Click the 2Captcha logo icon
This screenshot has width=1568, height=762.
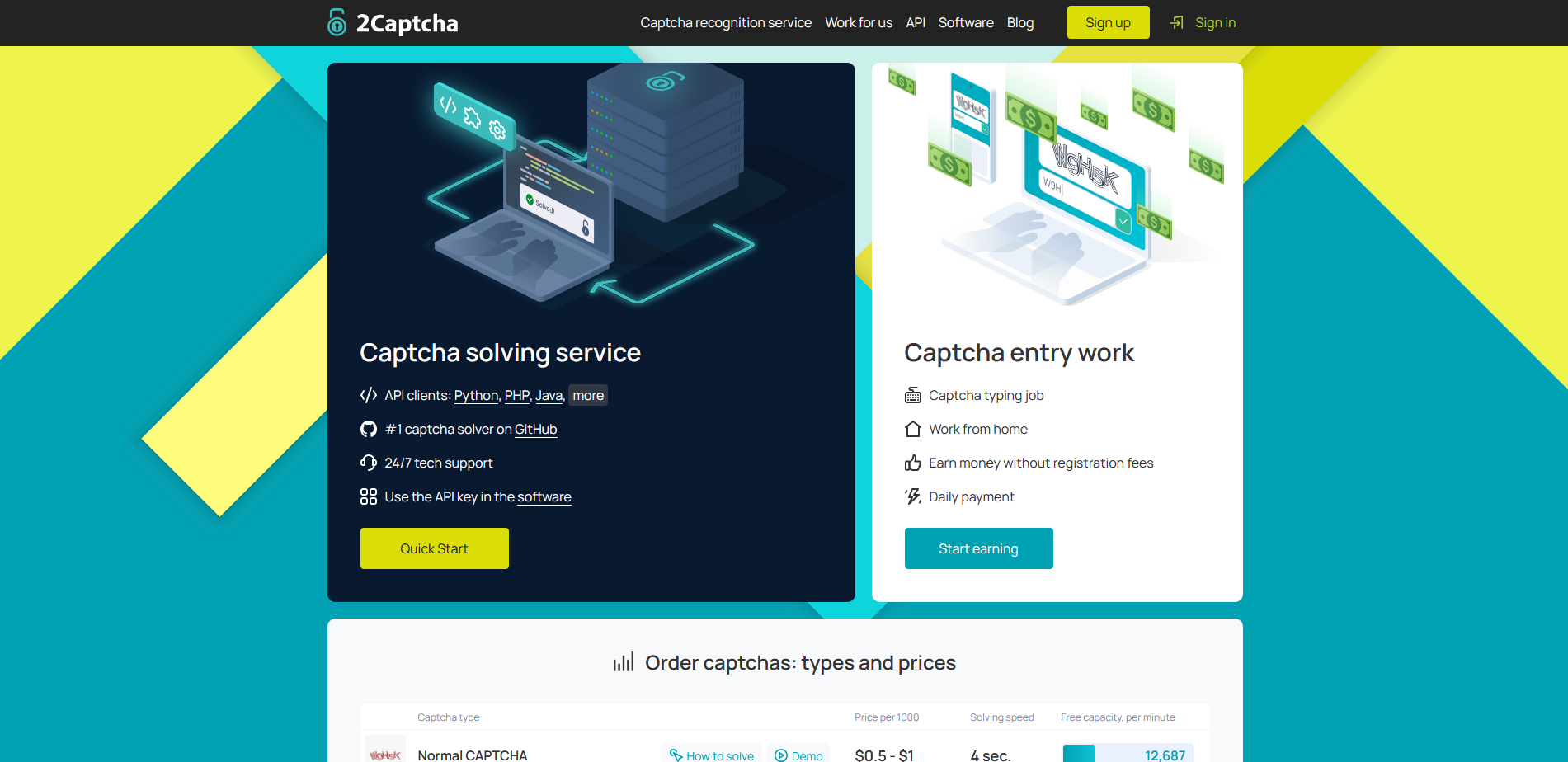[x=335, y=22]
